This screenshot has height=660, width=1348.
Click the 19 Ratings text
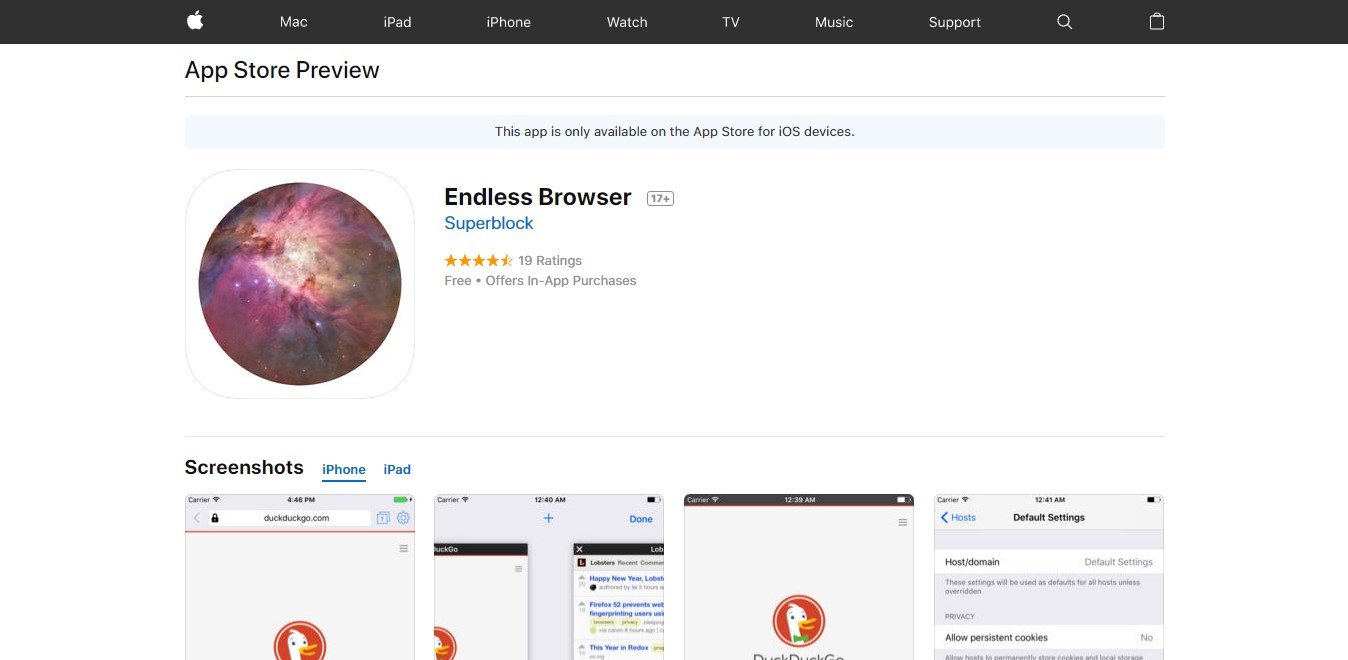[x=550, y=261]
